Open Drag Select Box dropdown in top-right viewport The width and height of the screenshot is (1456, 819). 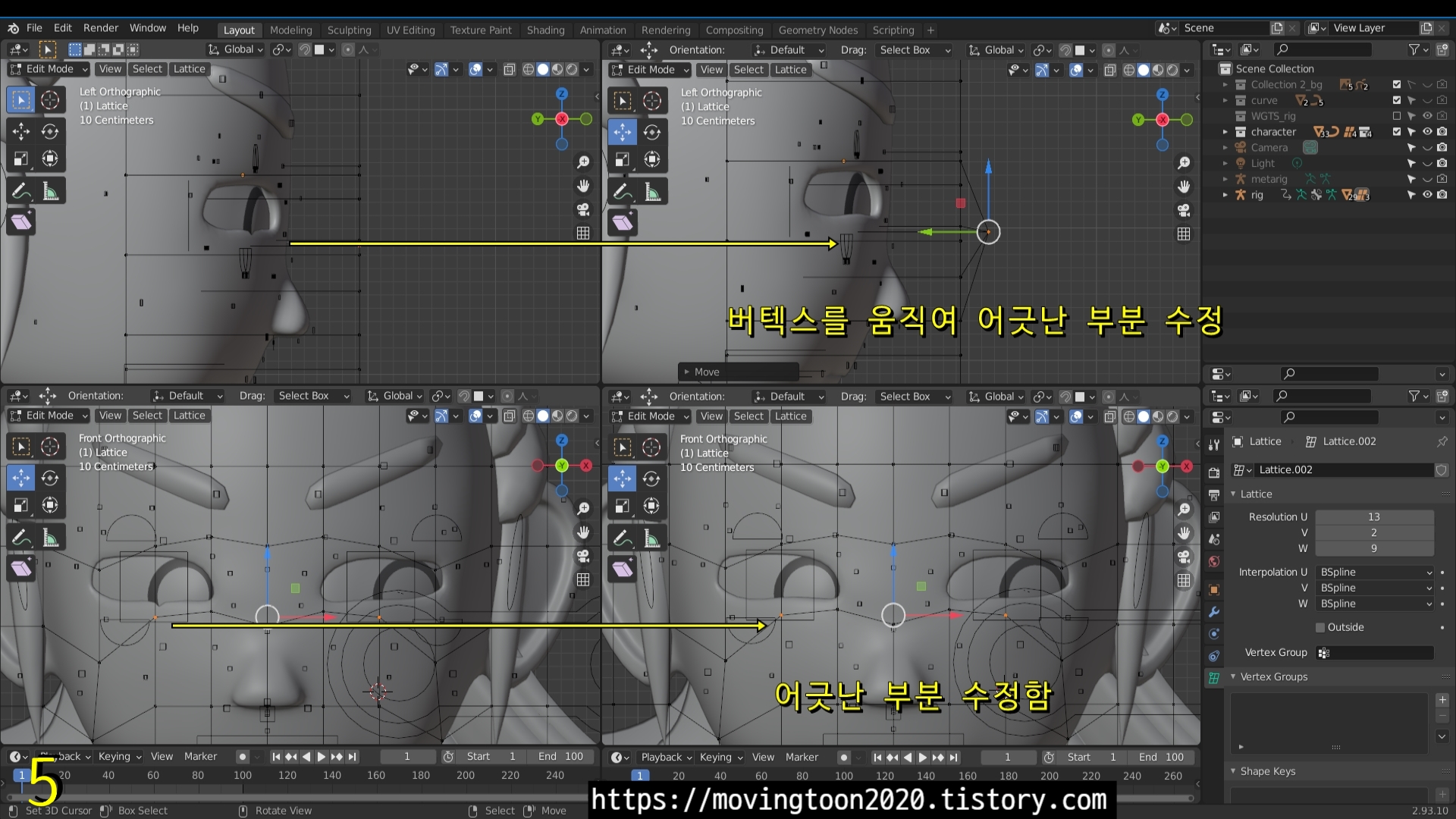pyautogui.click(x=914, y=50)
